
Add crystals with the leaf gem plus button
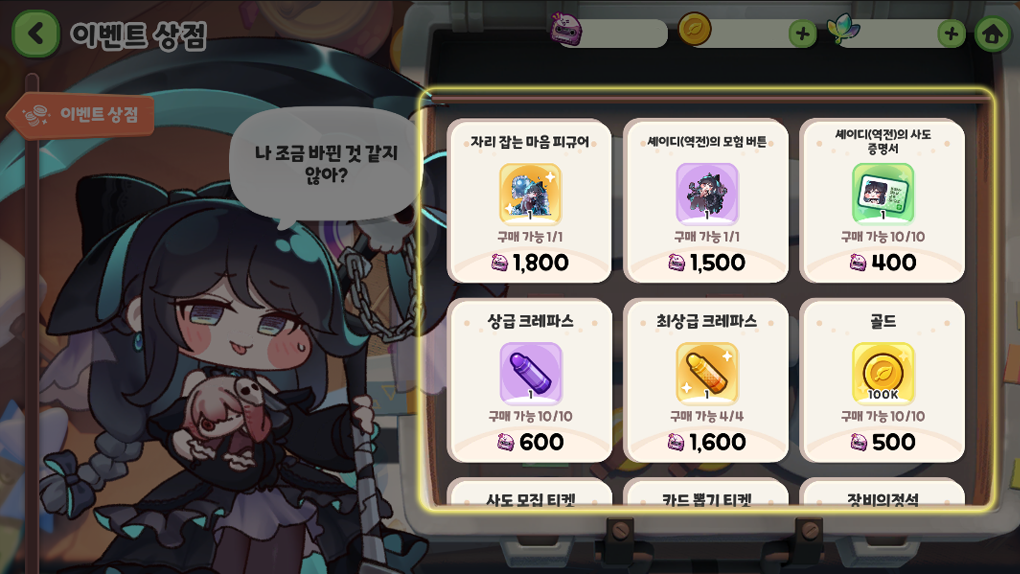point(951,33)
